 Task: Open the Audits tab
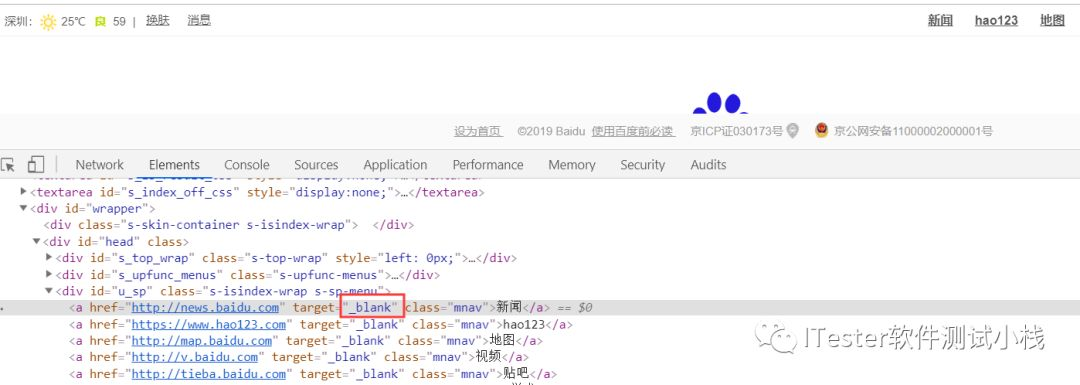click(x=709, y=165)
